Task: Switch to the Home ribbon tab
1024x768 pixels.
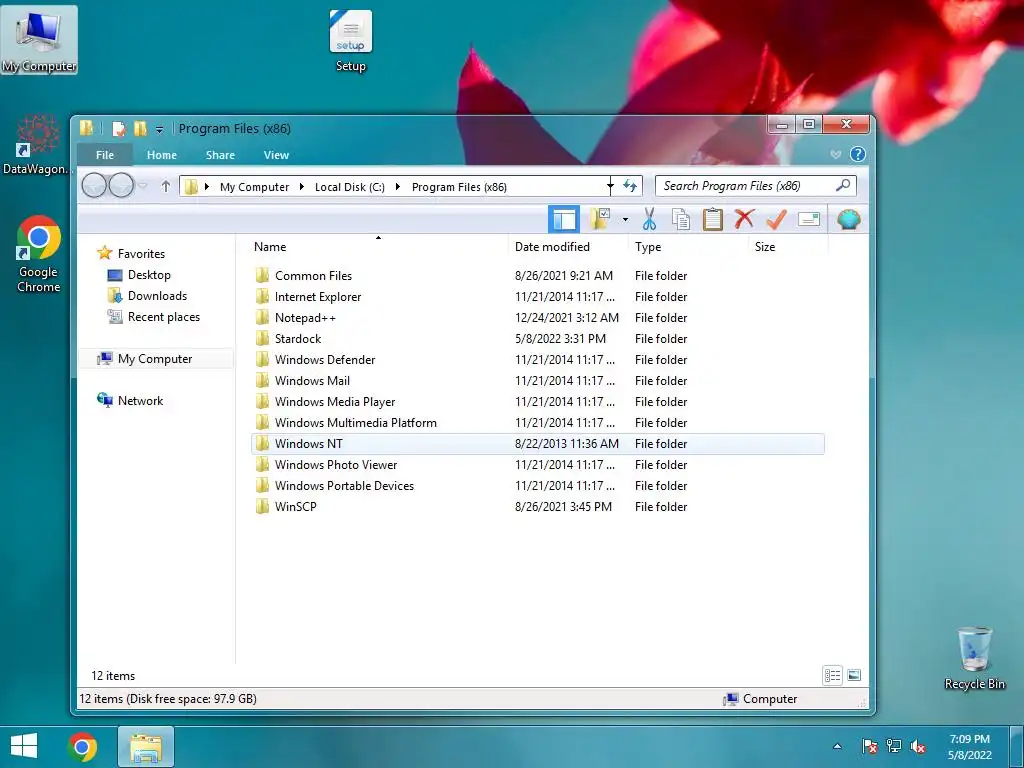Action: tap(161, 155)
